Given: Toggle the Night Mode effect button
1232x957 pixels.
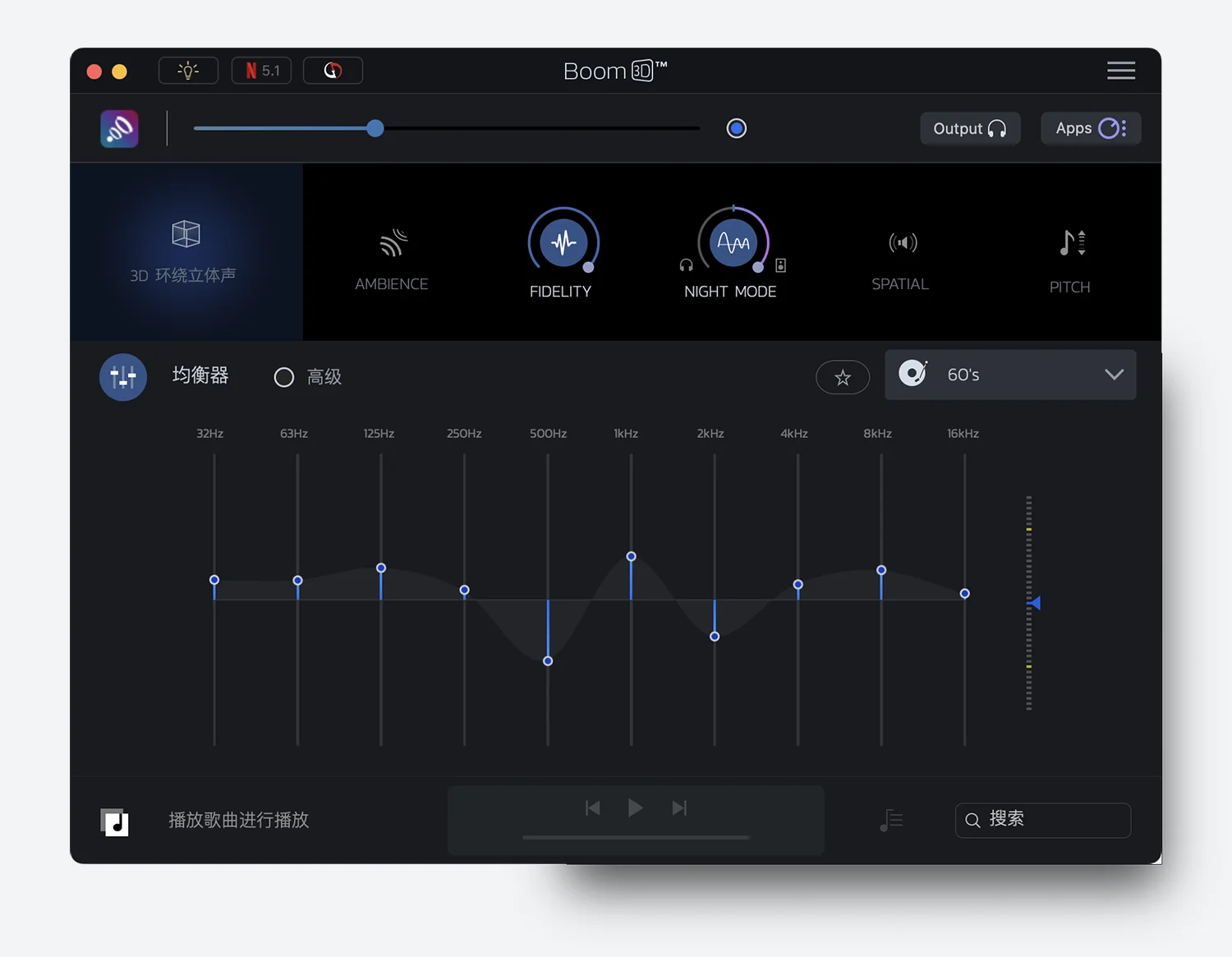Looking at the screenshot, I should click(x=733, y=242).
